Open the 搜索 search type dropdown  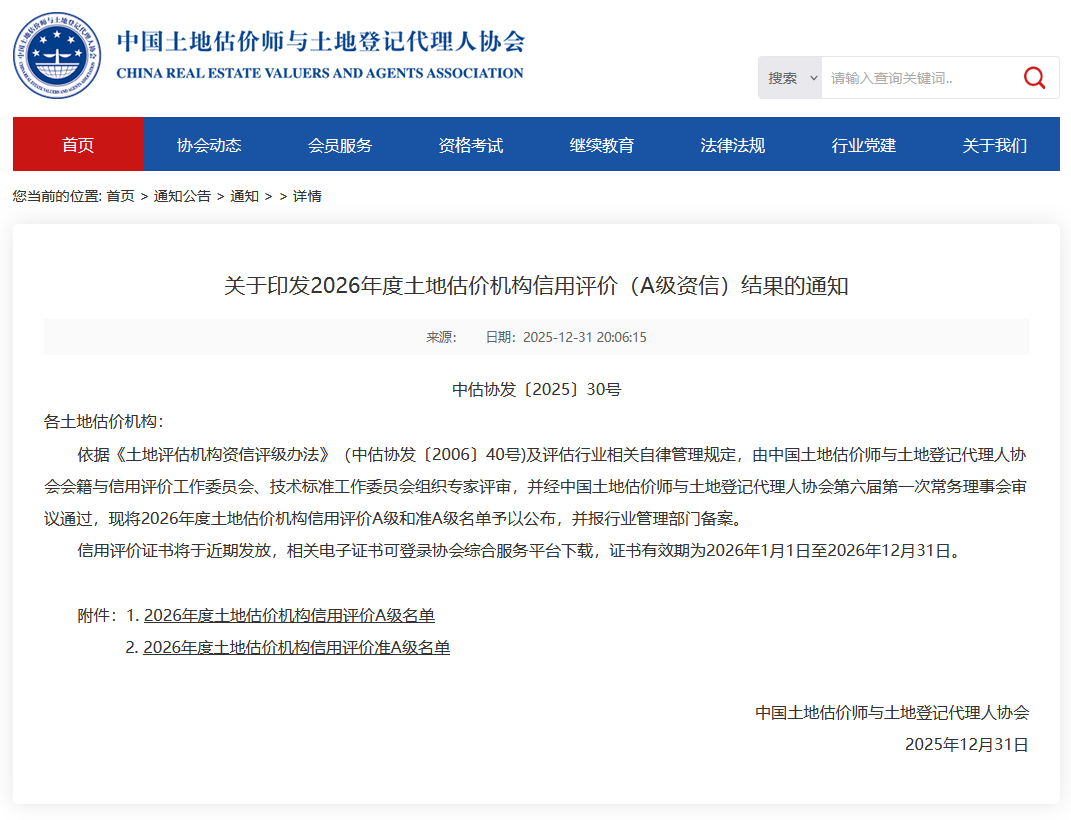791,78
